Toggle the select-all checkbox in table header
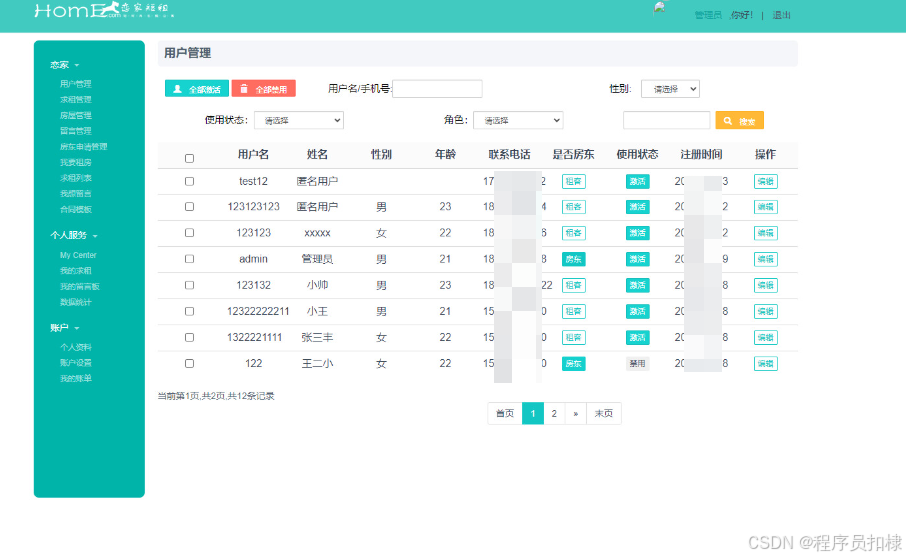 pos(190,158)
